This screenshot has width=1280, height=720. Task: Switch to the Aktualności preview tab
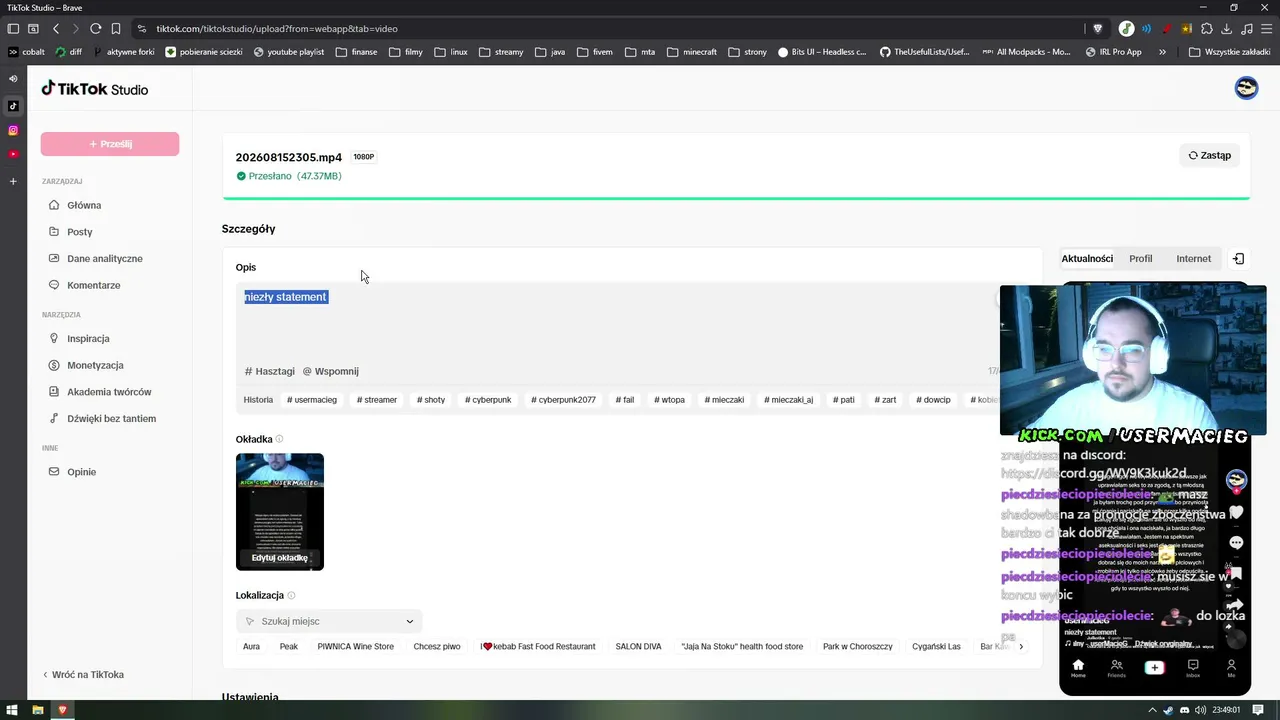[1087, 259]
